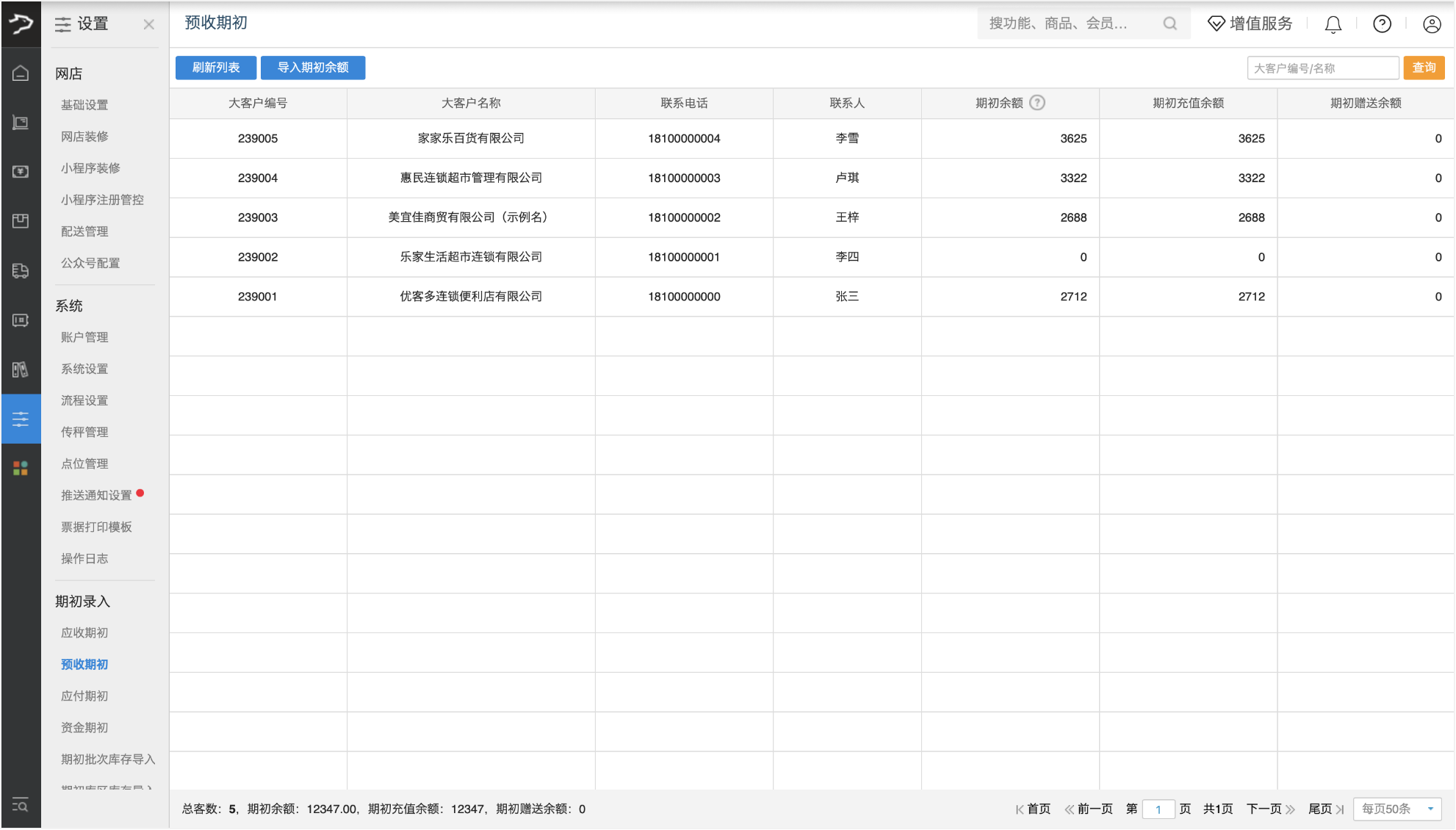Image resolution: width=1456 pixels, height=830 pixels.
Task: Click the user account profile icon
Action: point(1431,24)
